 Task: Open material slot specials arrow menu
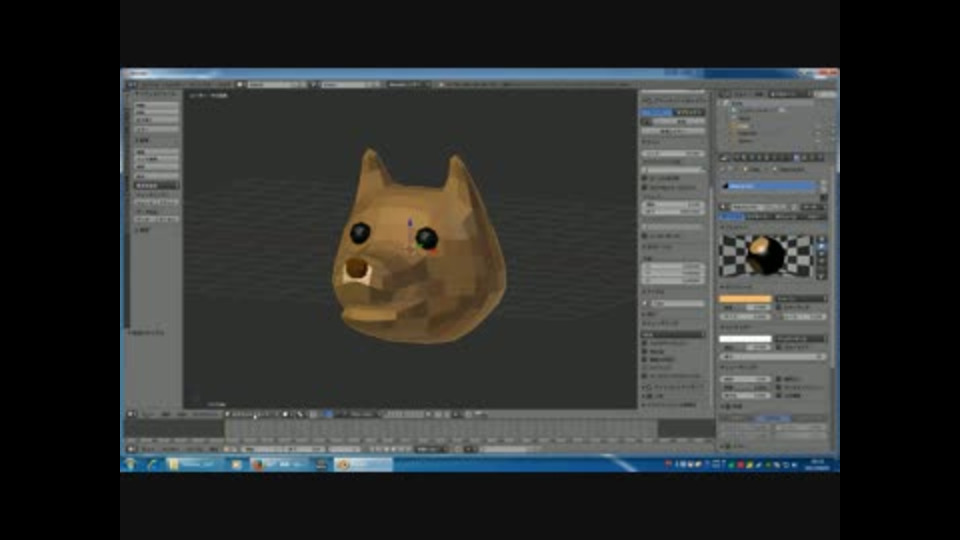[x=823, y=198]
